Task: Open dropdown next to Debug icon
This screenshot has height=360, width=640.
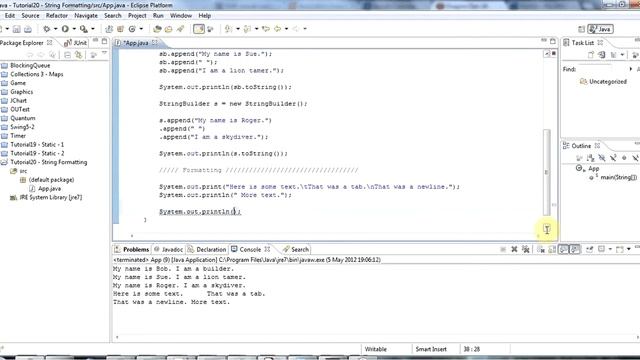Action: (55, 29)
